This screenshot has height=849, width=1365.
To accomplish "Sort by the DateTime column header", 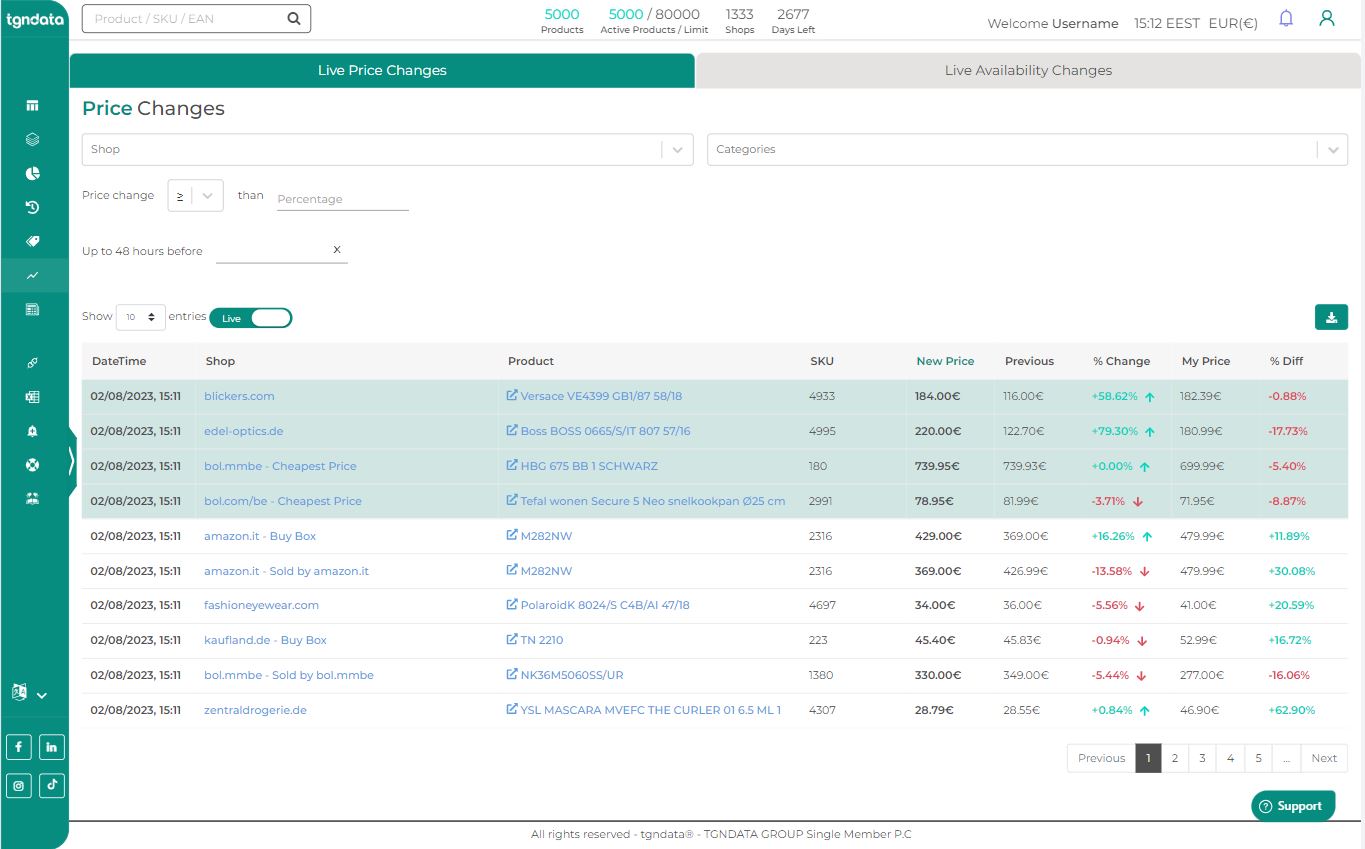I will [x=119, y=361].
